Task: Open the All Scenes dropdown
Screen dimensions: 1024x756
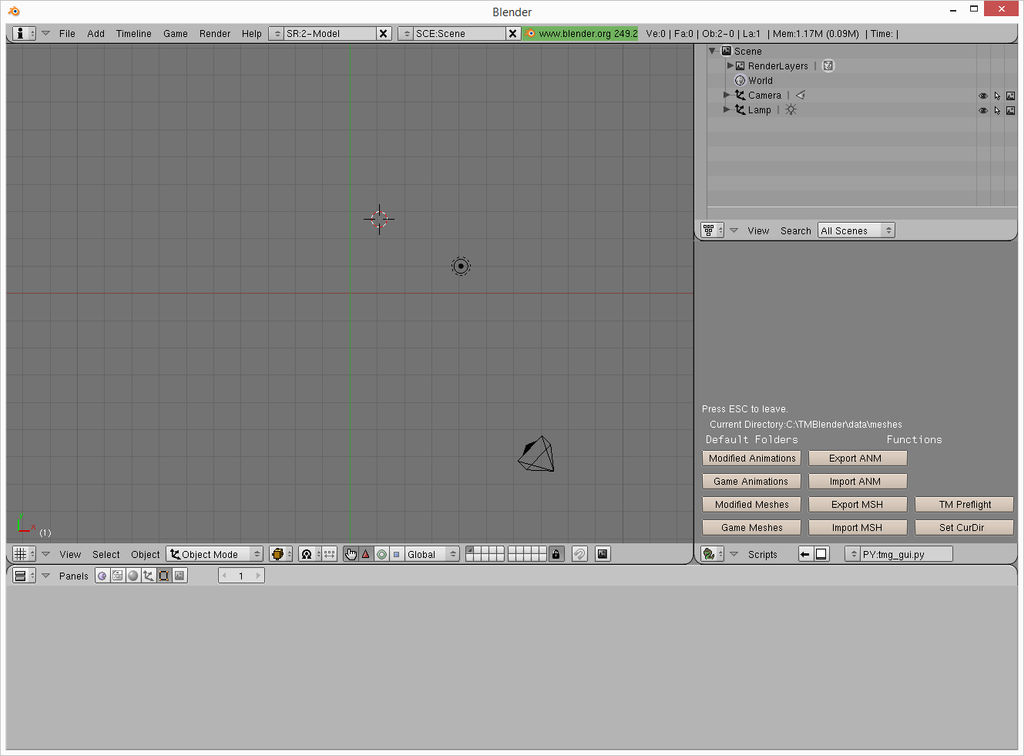Action: coord(856,230)
